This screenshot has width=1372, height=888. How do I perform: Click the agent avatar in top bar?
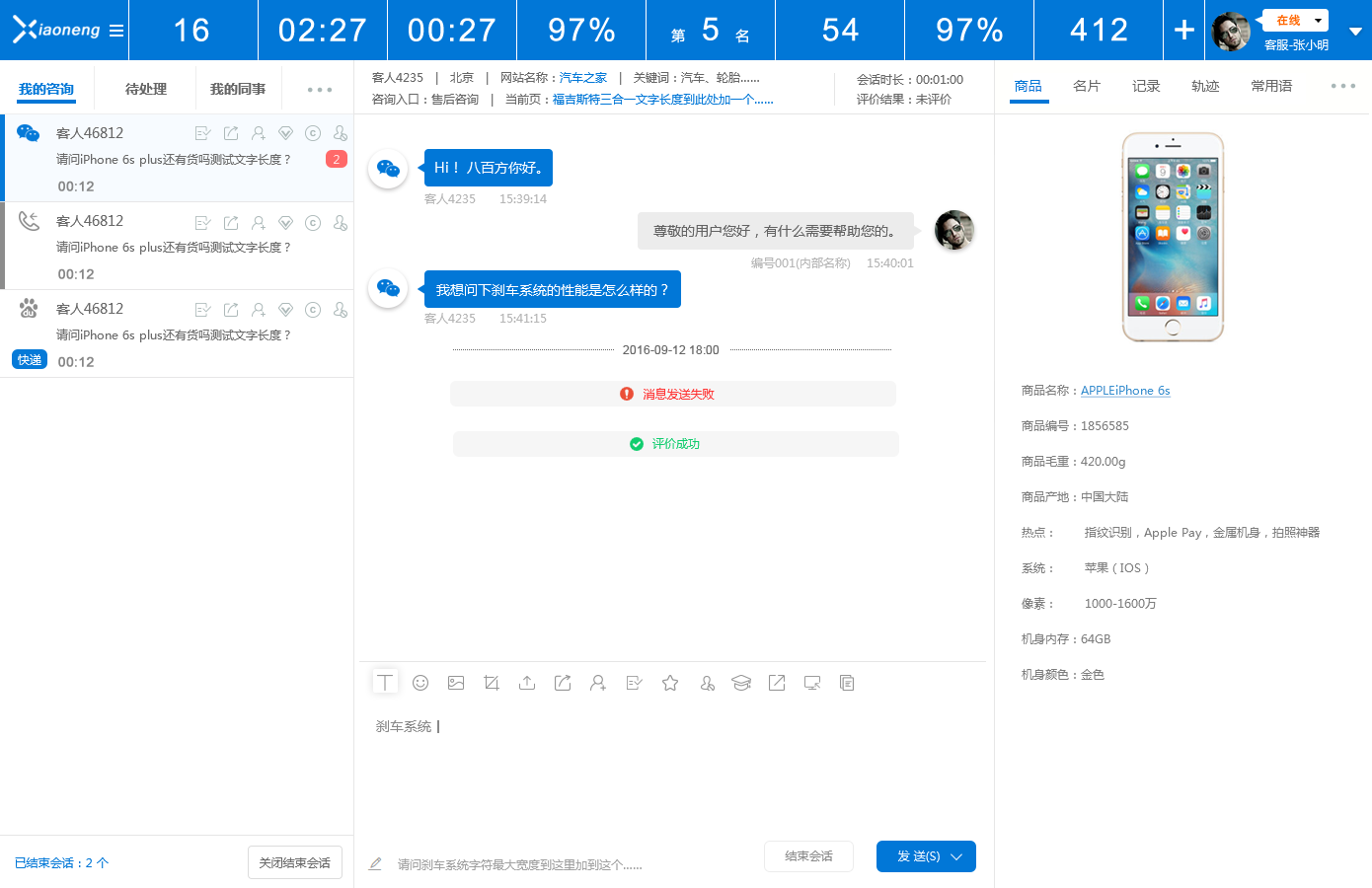click(1231, 32)
